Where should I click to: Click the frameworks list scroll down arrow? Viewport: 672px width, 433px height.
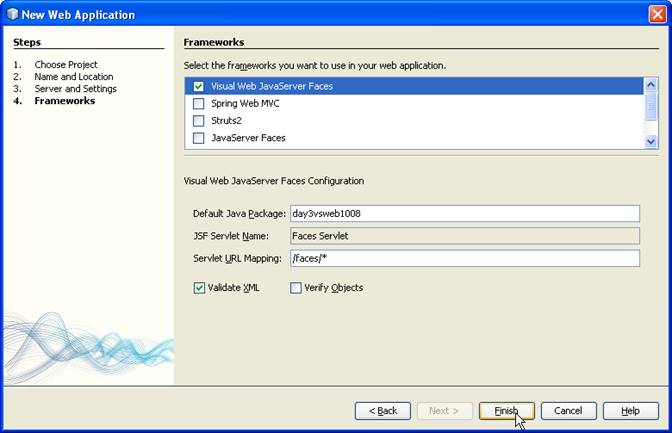pyautogui.click(x=651, y=141)
